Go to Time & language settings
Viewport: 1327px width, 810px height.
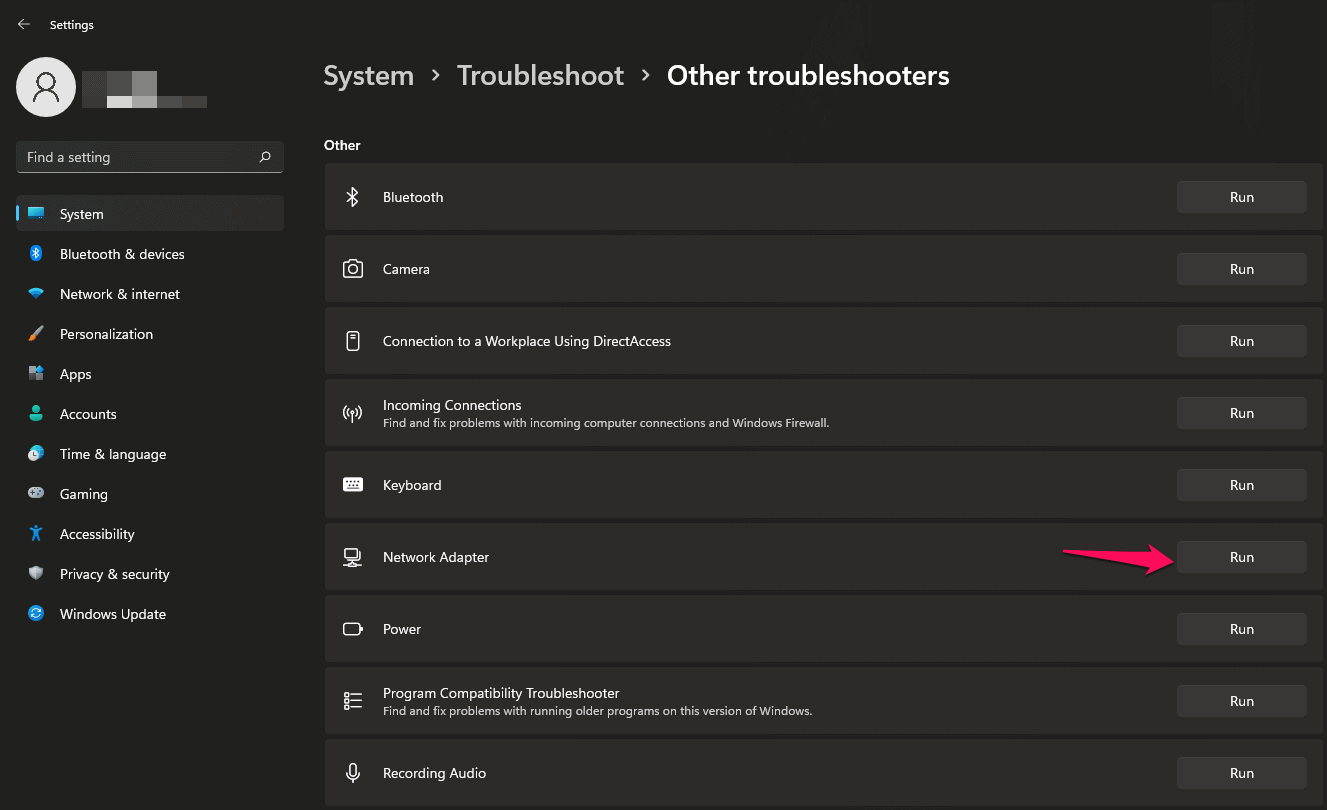pyautogui.click(x=150, y=454)
